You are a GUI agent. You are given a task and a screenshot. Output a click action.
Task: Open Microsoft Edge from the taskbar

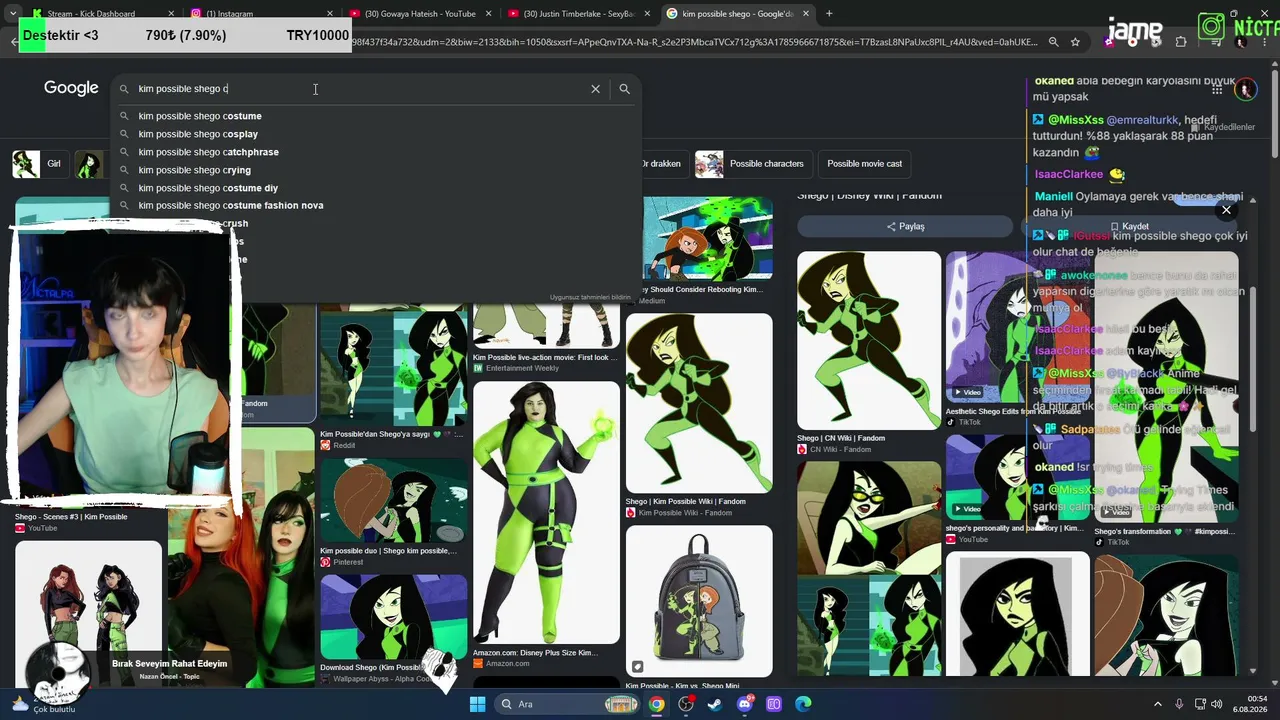click(x=803, y=704)
